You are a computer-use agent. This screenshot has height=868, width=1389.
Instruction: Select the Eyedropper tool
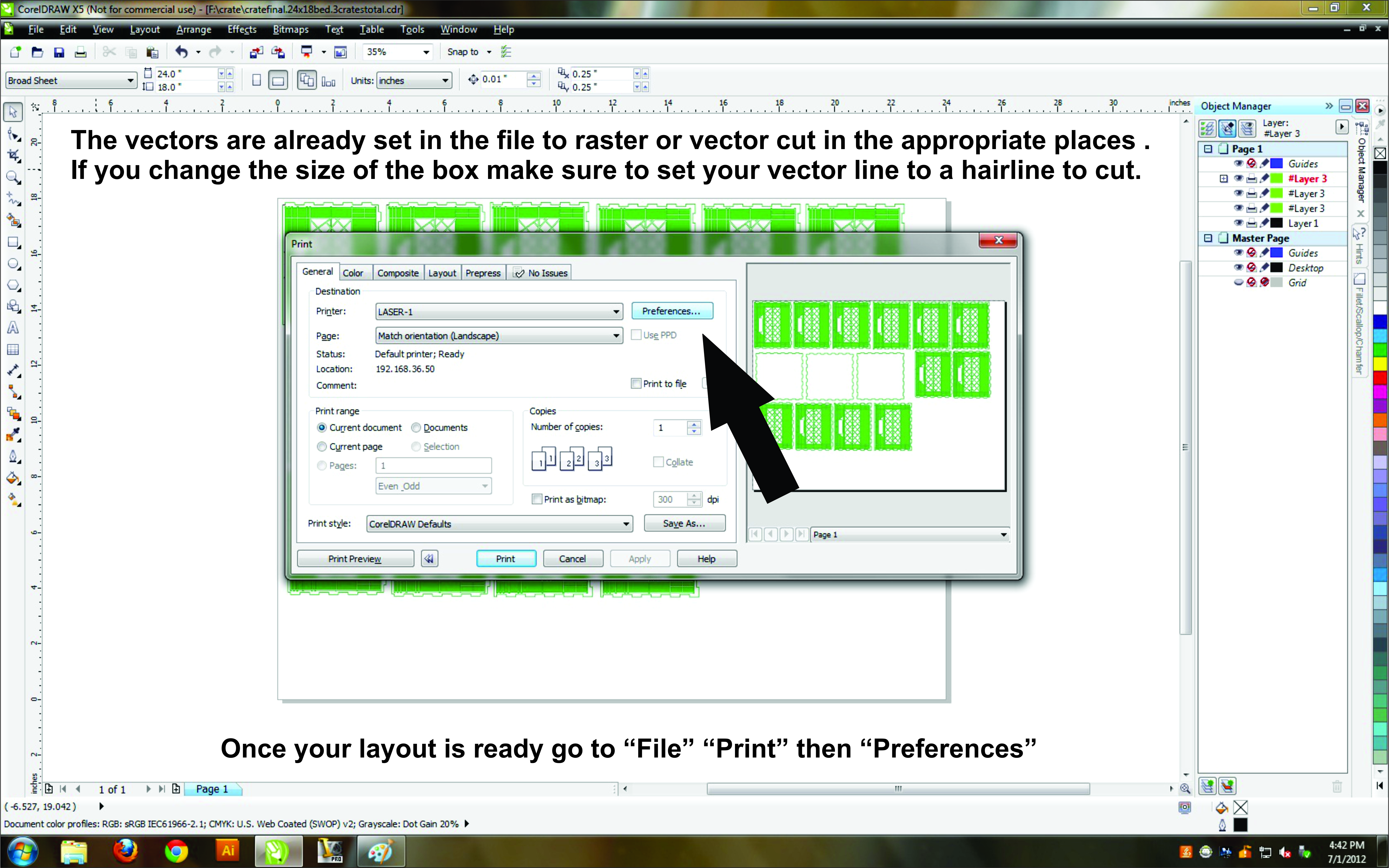[13, 435]
